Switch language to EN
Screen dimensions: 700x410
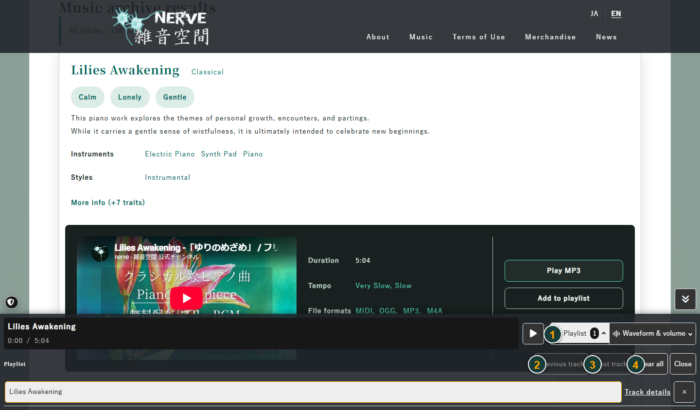616,14
